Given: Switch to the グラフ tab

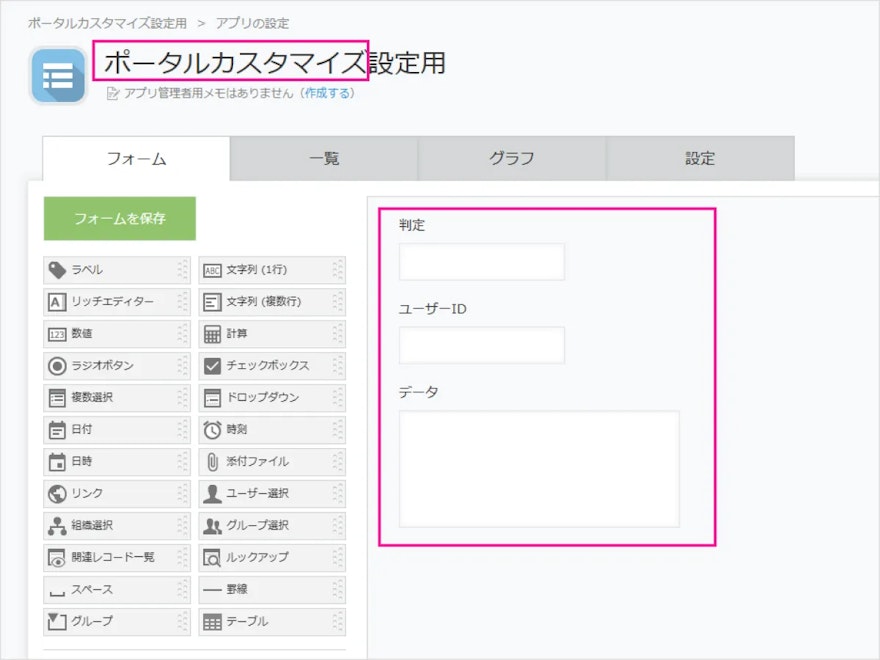Looking at the screenshot, I should (513, 157).
